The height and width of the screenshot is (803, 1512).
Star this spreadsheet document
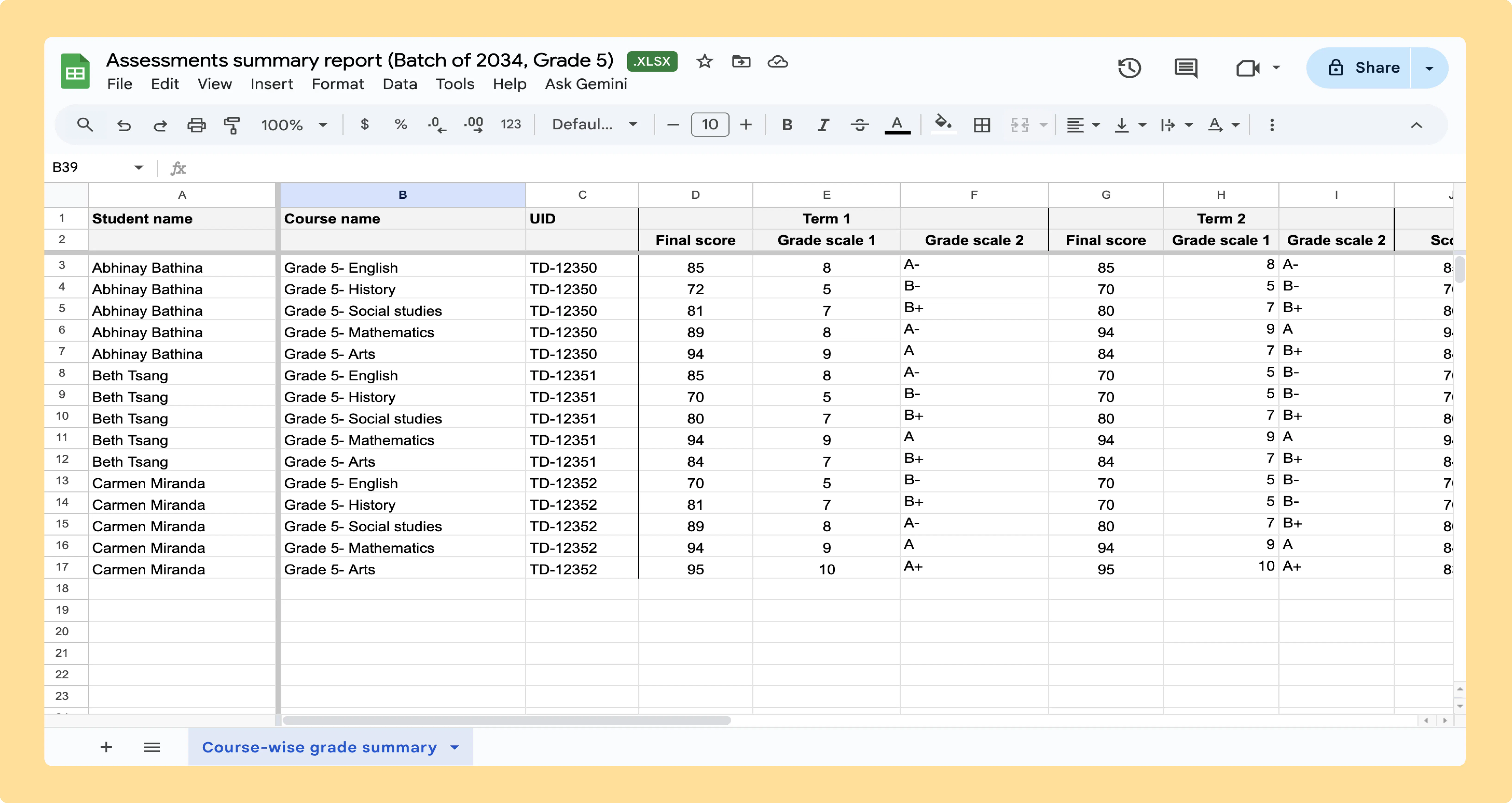(x=704, y=61)
